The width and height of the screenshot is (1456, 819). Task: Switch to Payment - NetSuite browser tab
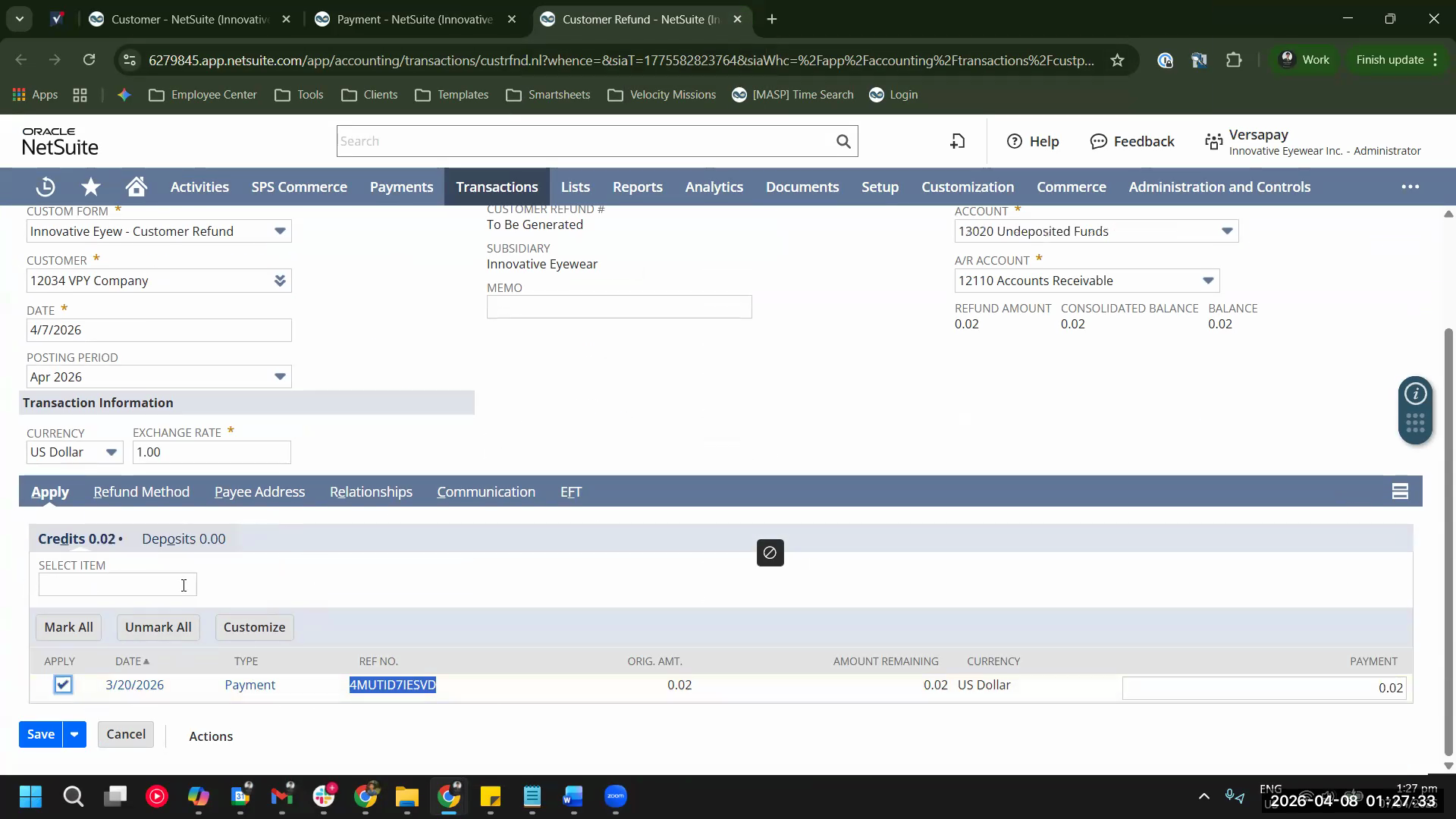pos(416,19)
